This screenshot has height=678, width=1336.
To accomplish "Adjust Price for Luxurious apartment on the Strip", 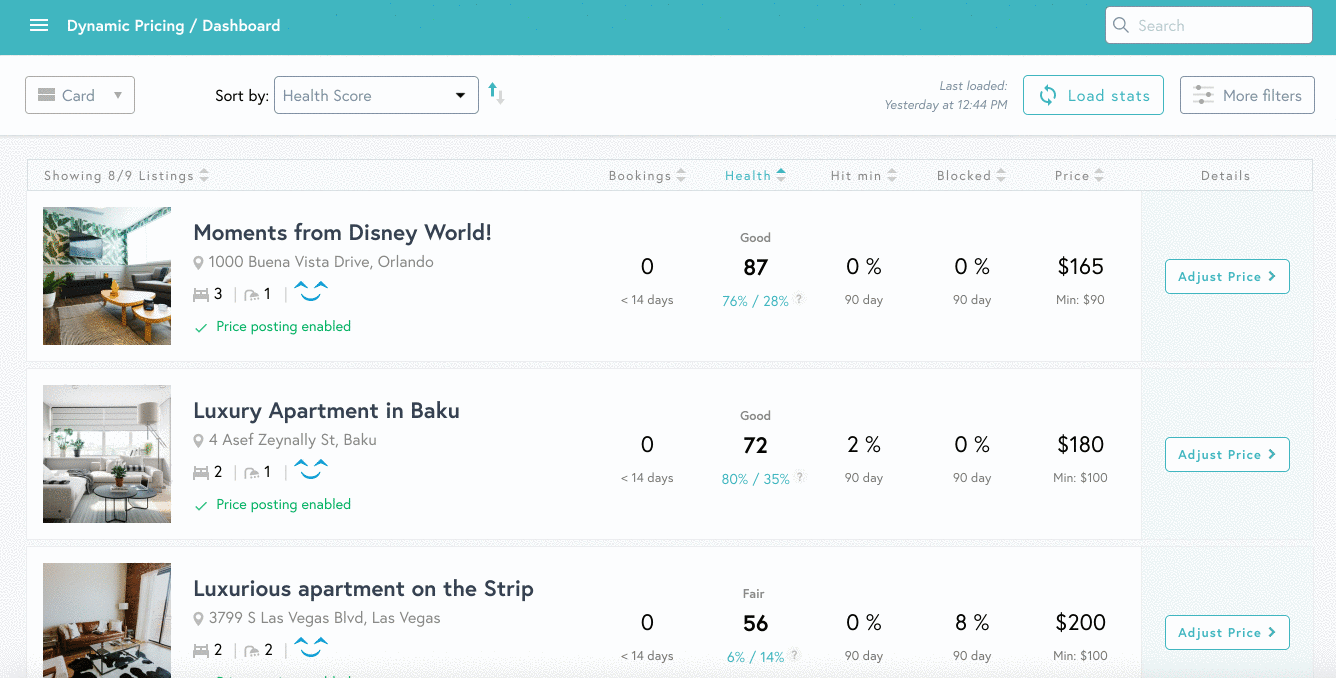I will (1227, 632).
